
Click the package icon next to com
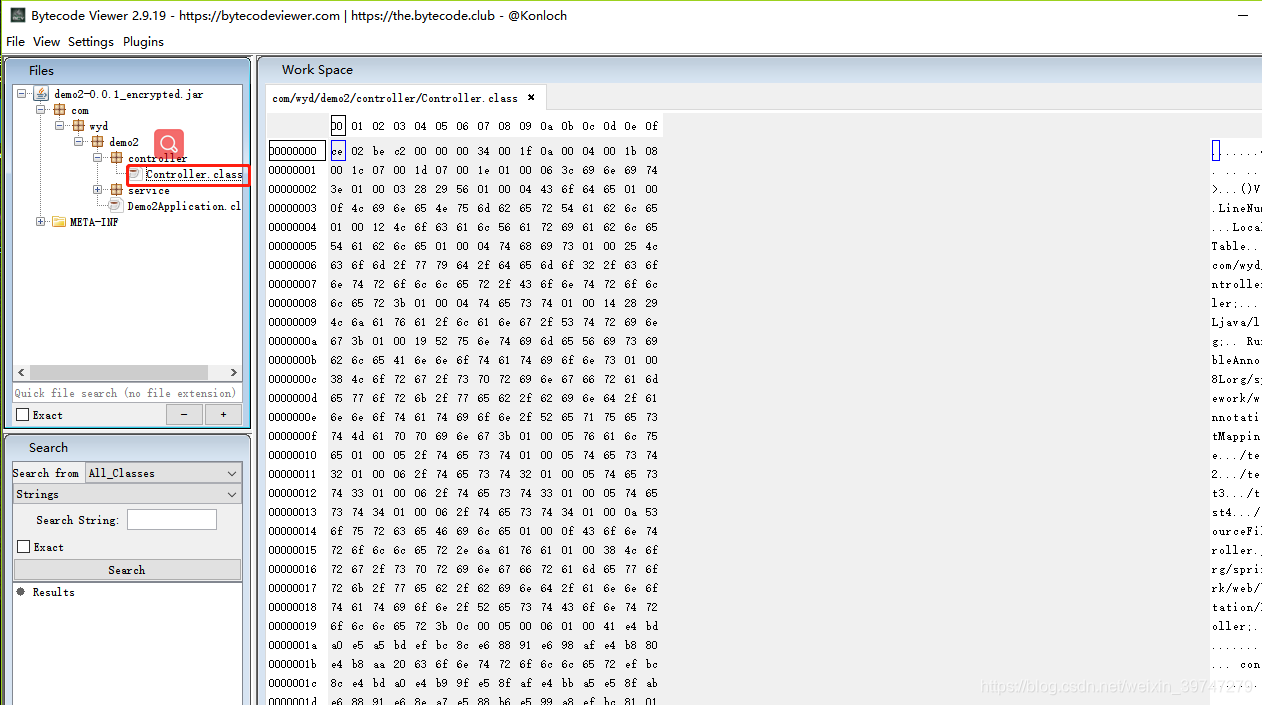(60, 110)
